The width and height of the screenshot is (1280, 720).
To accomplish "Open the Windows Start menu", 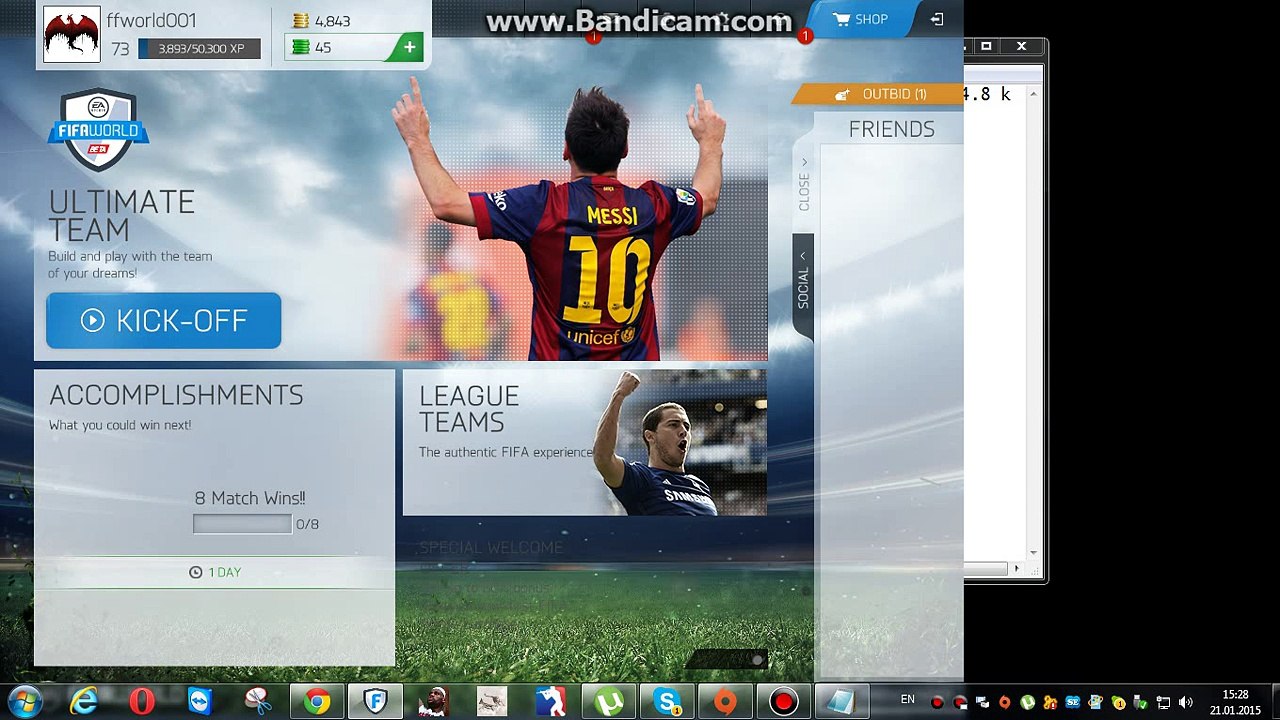I will pyautogui.click(x=24, y=701).
